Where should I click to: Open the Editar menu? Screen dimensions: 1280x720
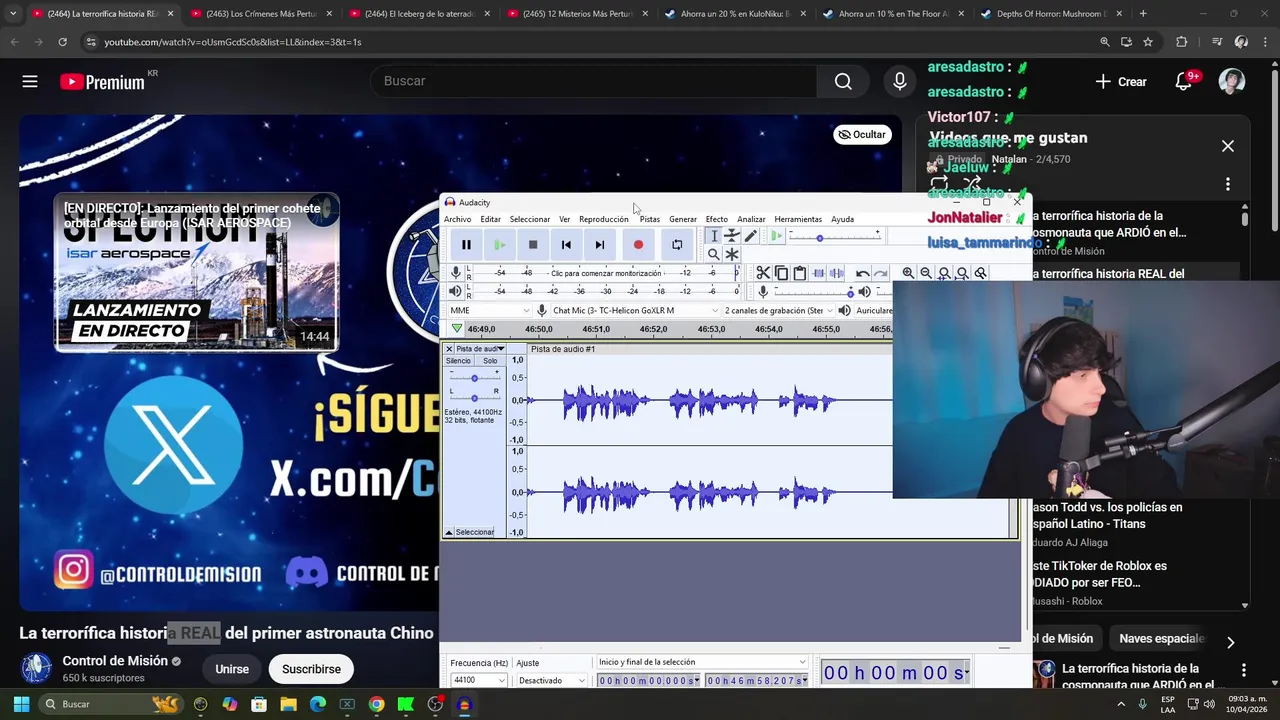490,219
